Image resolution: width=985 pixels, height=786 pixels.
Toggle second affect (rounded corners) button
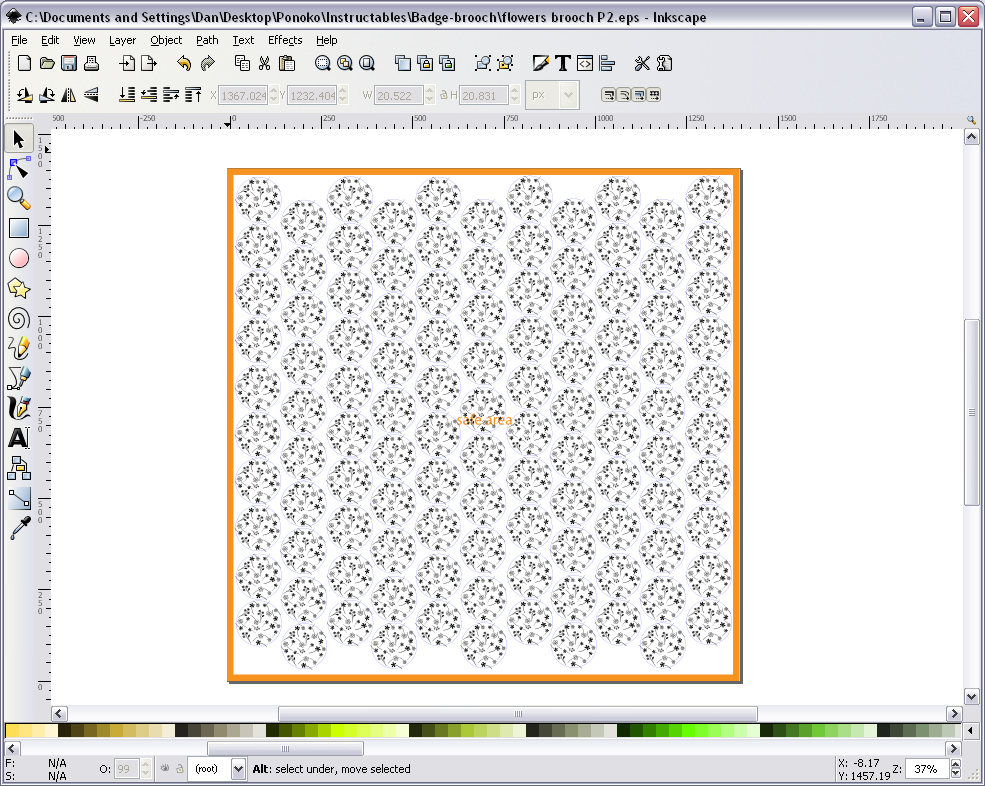click(x=623, y=95)
